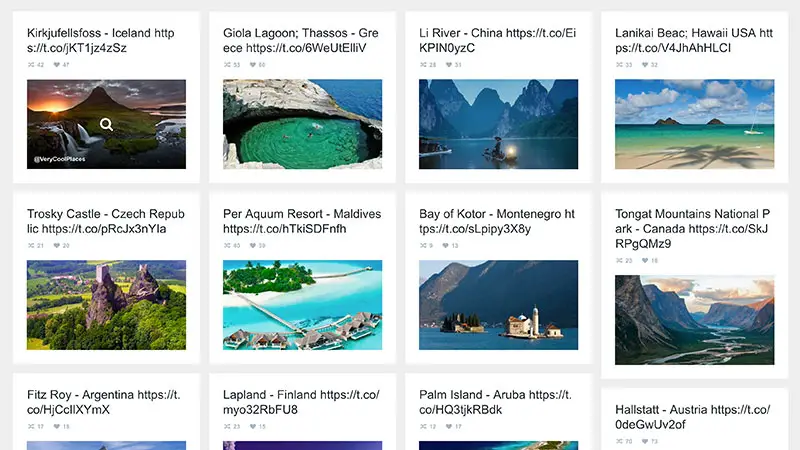The image size is (800, 450).
Task: Open the Giola Lagoon Thassos title link
Action: click(301, 40)
